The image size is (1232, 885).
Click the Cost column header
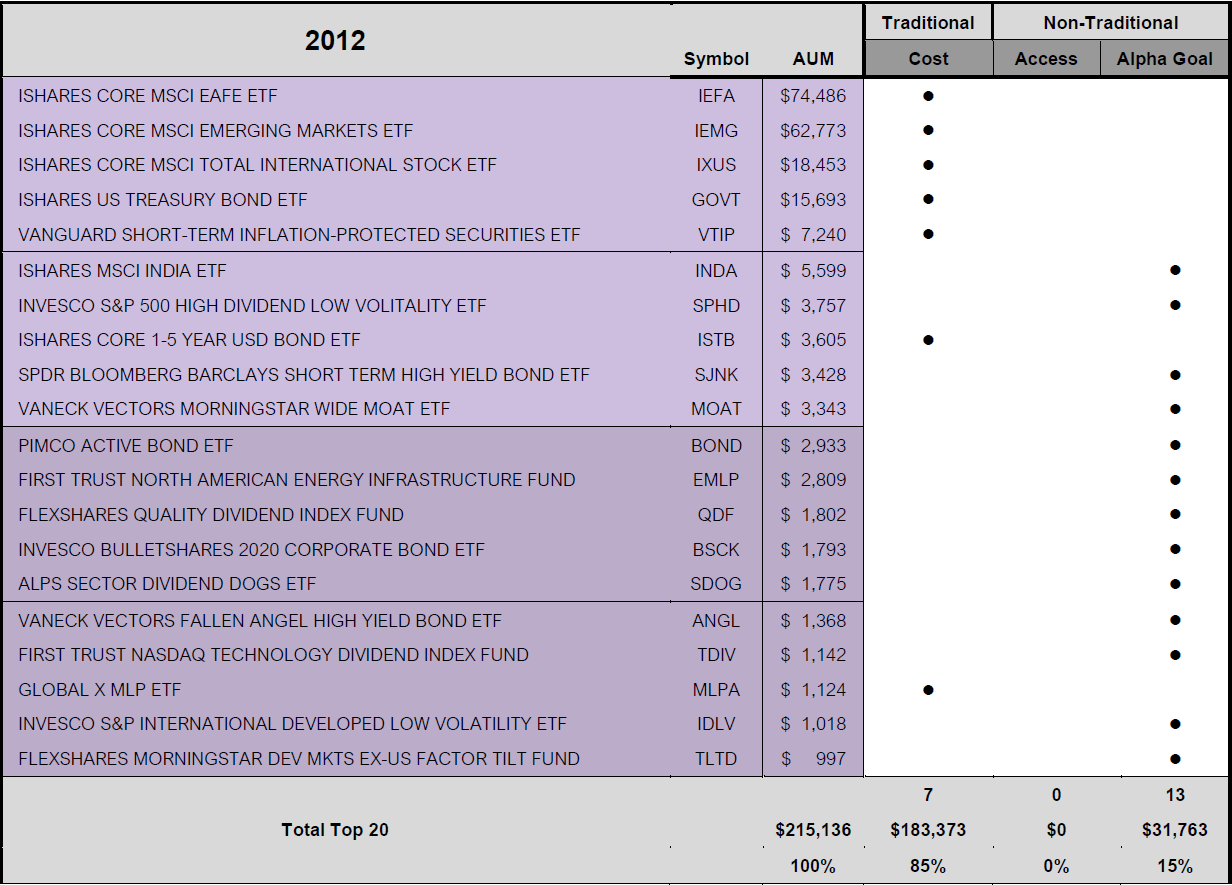(928, 59)
